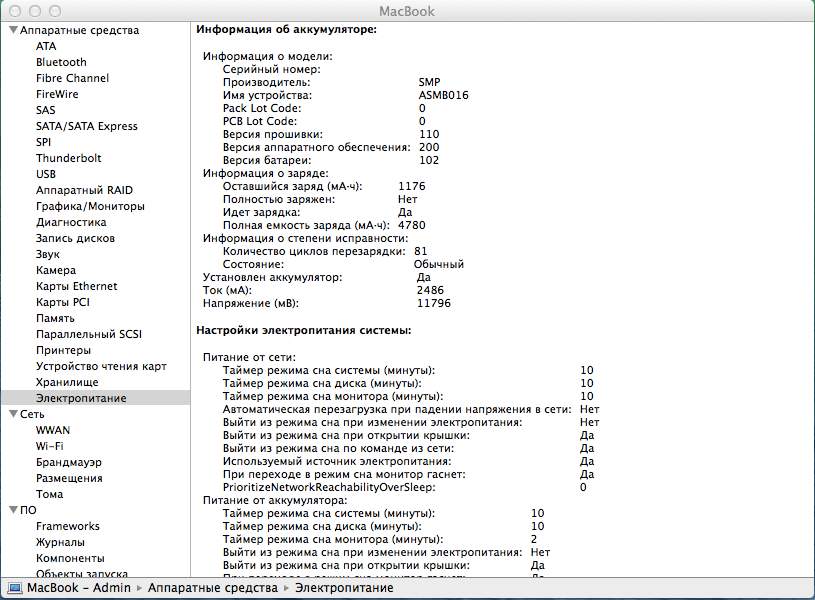Show Графика/Мониторы information
The width and height of the screenshot is (815, 600).
click(x=90, y=206)
